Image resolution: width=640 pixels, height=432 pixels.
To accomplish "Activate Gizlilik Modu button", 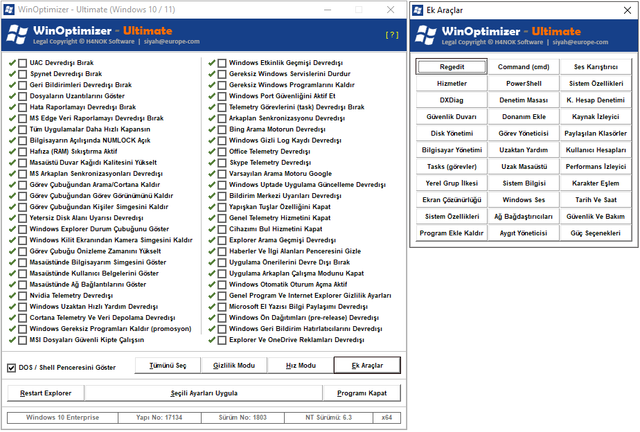I will coord(234,365).
